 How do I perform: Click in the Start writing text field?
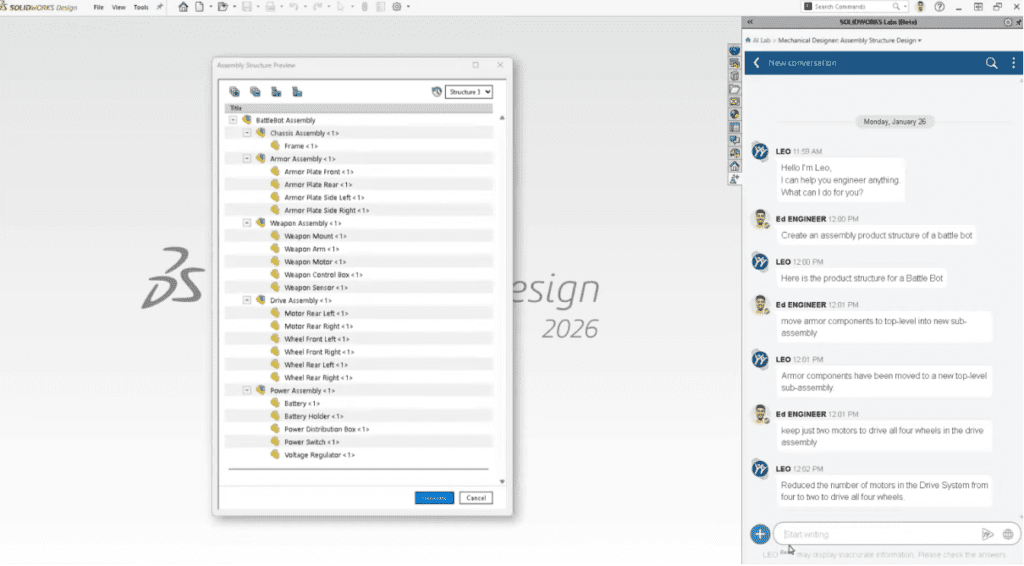point(875,534)
